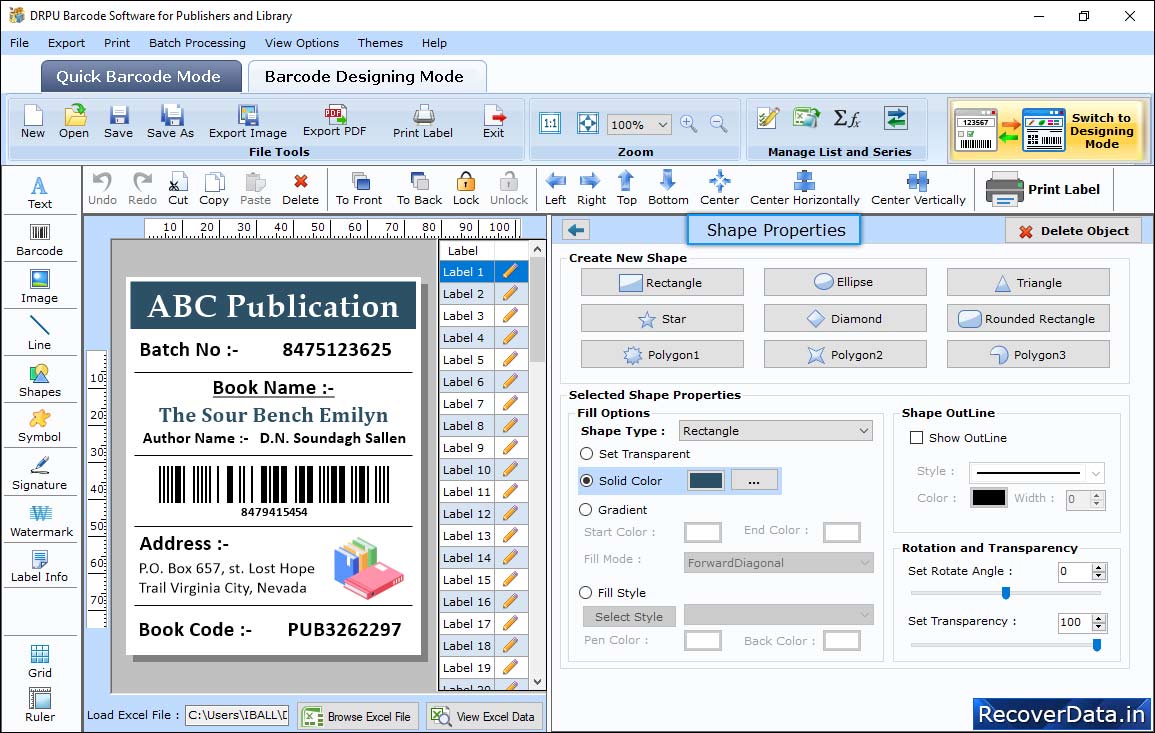Open Label Info in sidebar
Viewport: 1155px width, 733px height.
click(x=40, y=567)
